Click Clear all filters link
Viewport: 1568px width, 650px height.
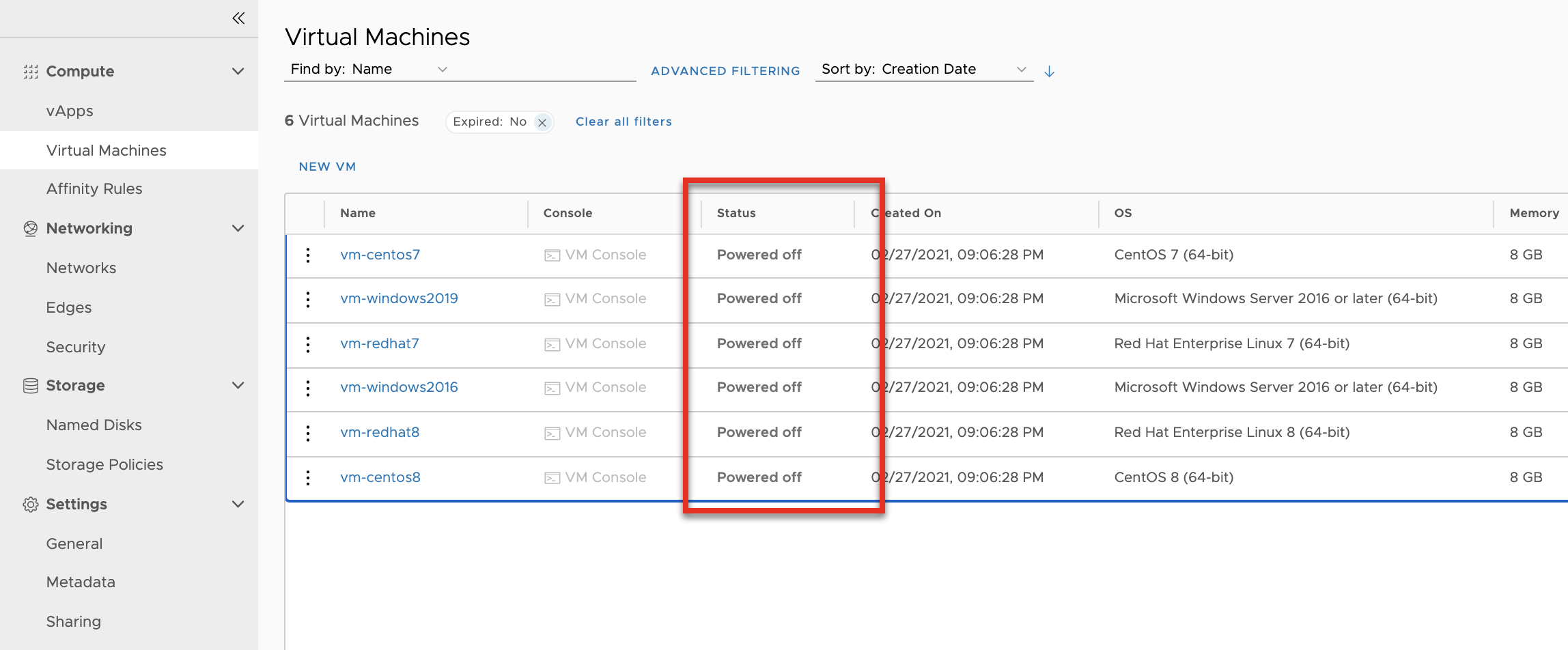(x=624, y=122)
